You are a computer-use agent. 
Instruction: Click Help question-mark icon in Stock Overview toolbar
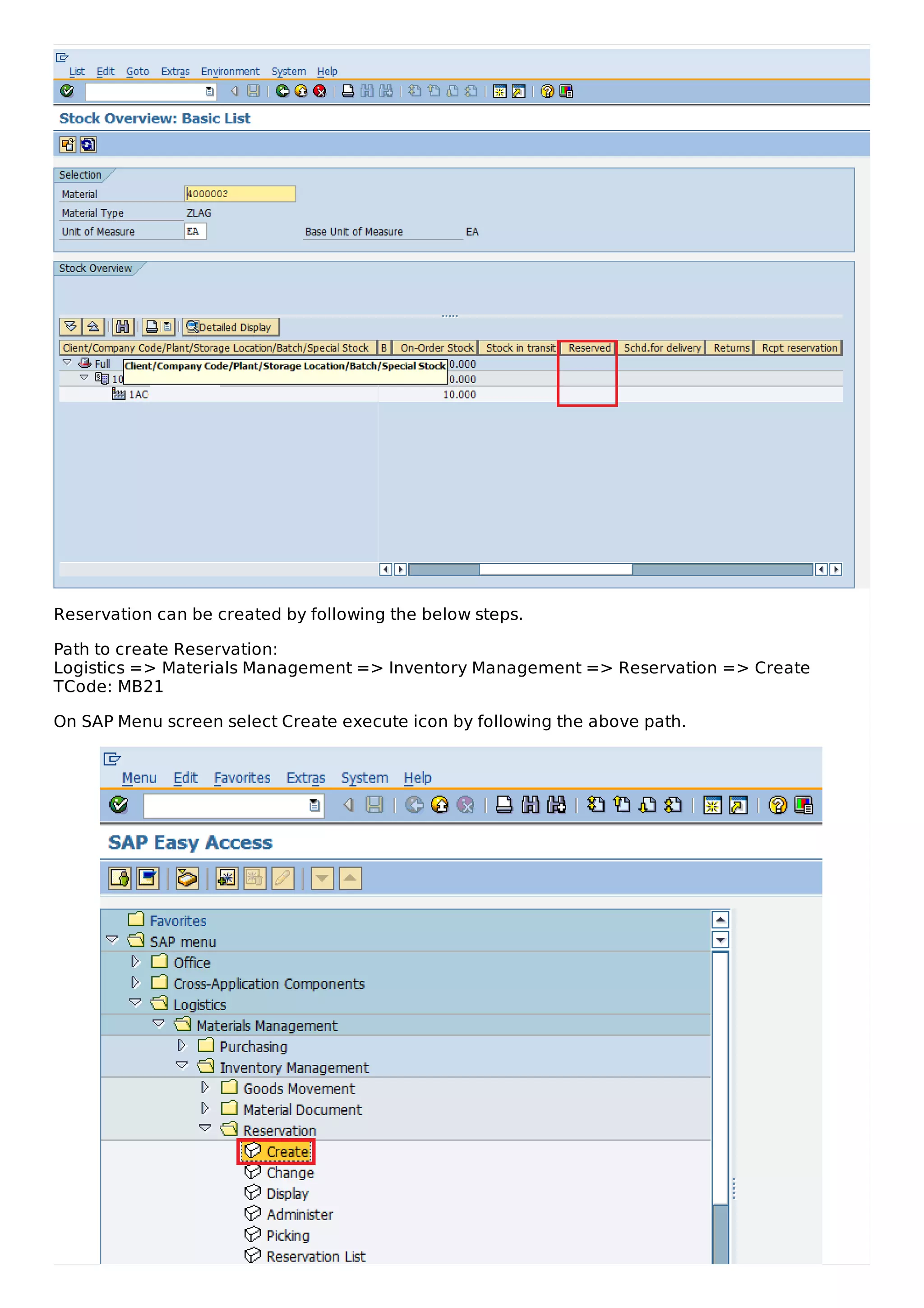pos(547,91)
